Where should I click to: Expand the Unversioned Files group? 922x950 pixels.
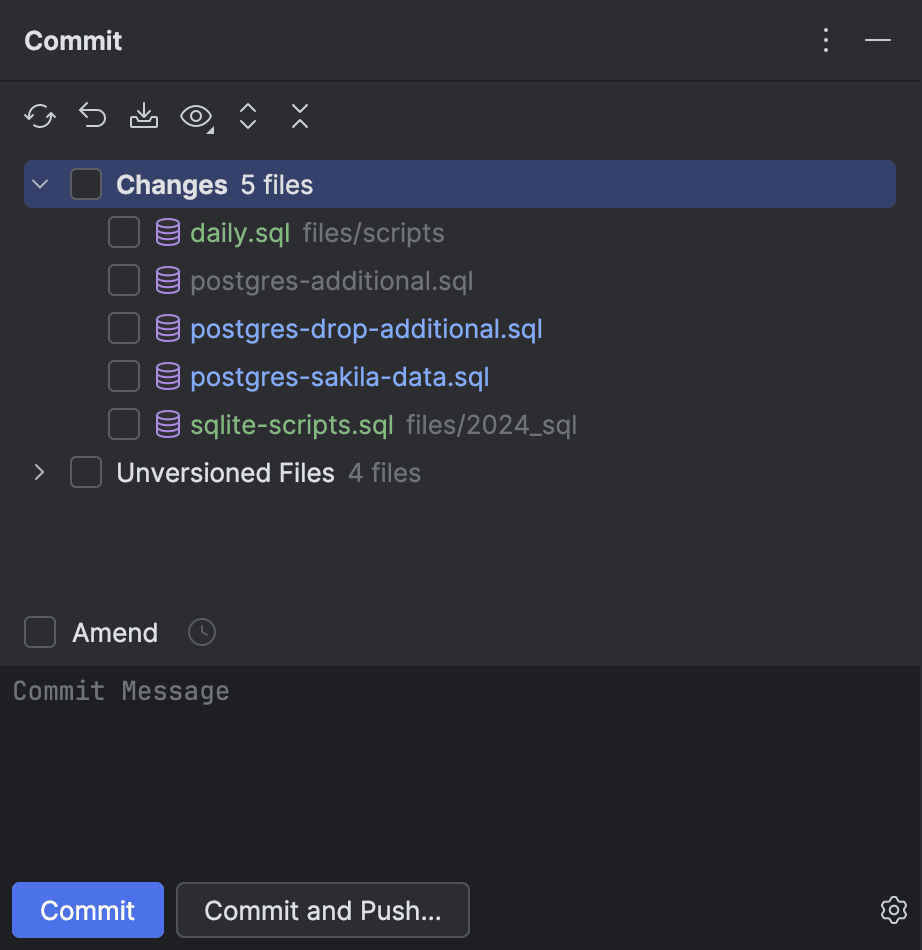click(x=39, y=472)
